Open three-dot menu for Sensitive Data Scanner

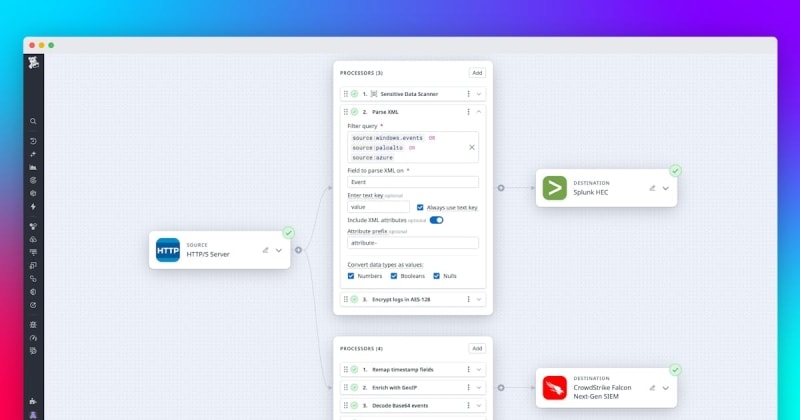tap(468, 93)
